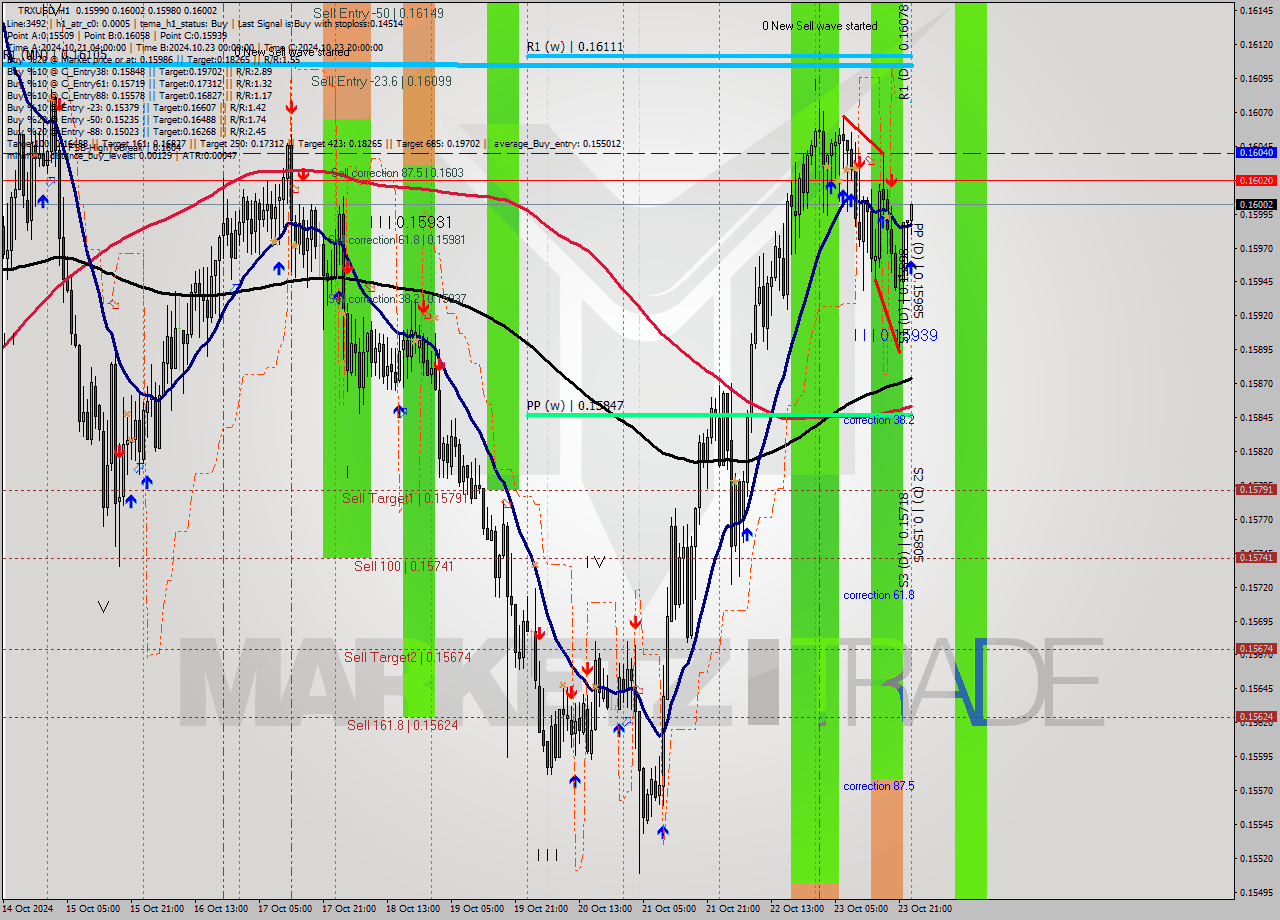Click '21 Oct 05:00' on the time axis
The image size is (1280, 920).
click(667, 909)
